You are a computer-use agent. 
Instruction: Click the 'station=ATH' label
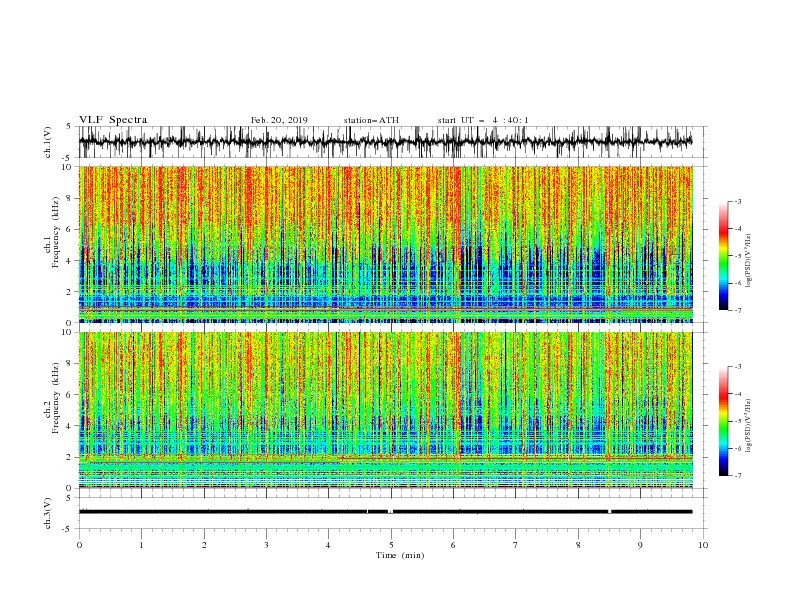(x=371, y=120)
